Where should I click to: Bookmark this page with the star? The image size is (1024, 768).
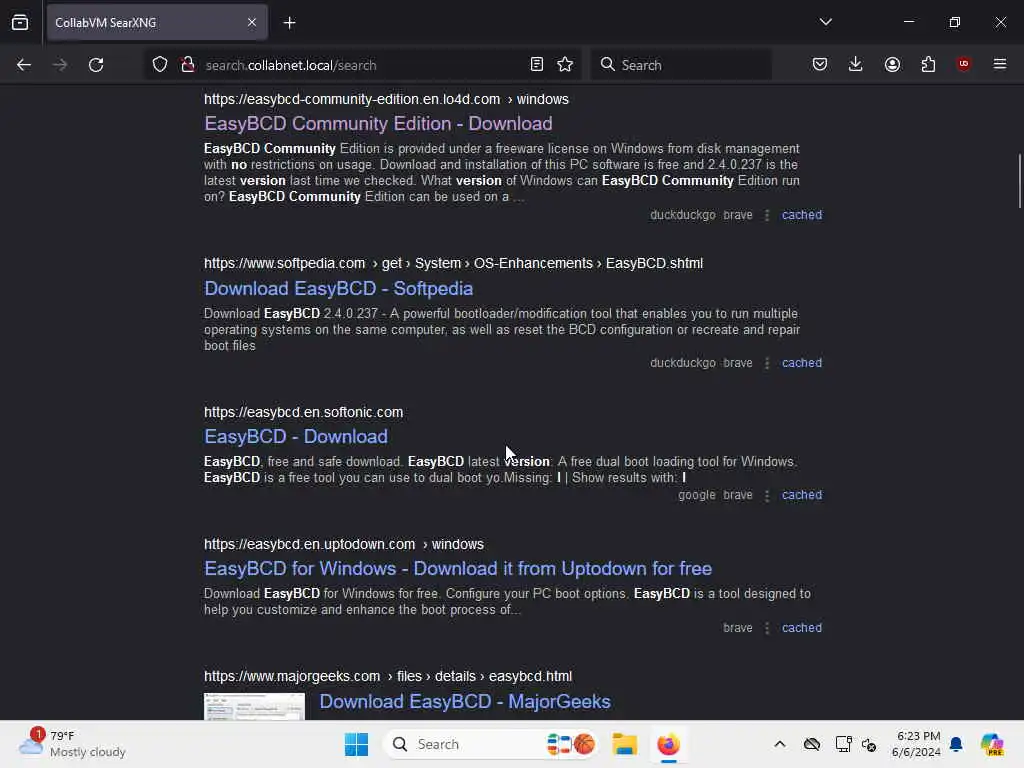pos(565,64)
